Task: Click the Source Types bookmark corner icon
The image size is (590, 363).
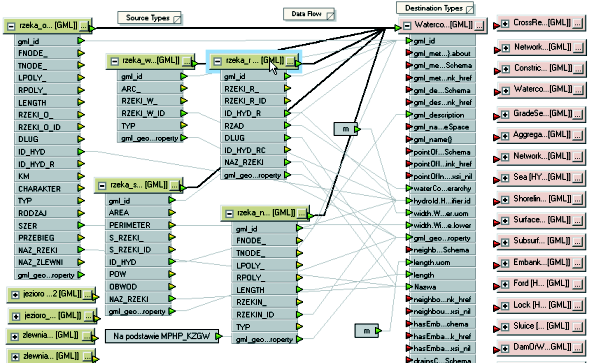Action: point(177,19)
